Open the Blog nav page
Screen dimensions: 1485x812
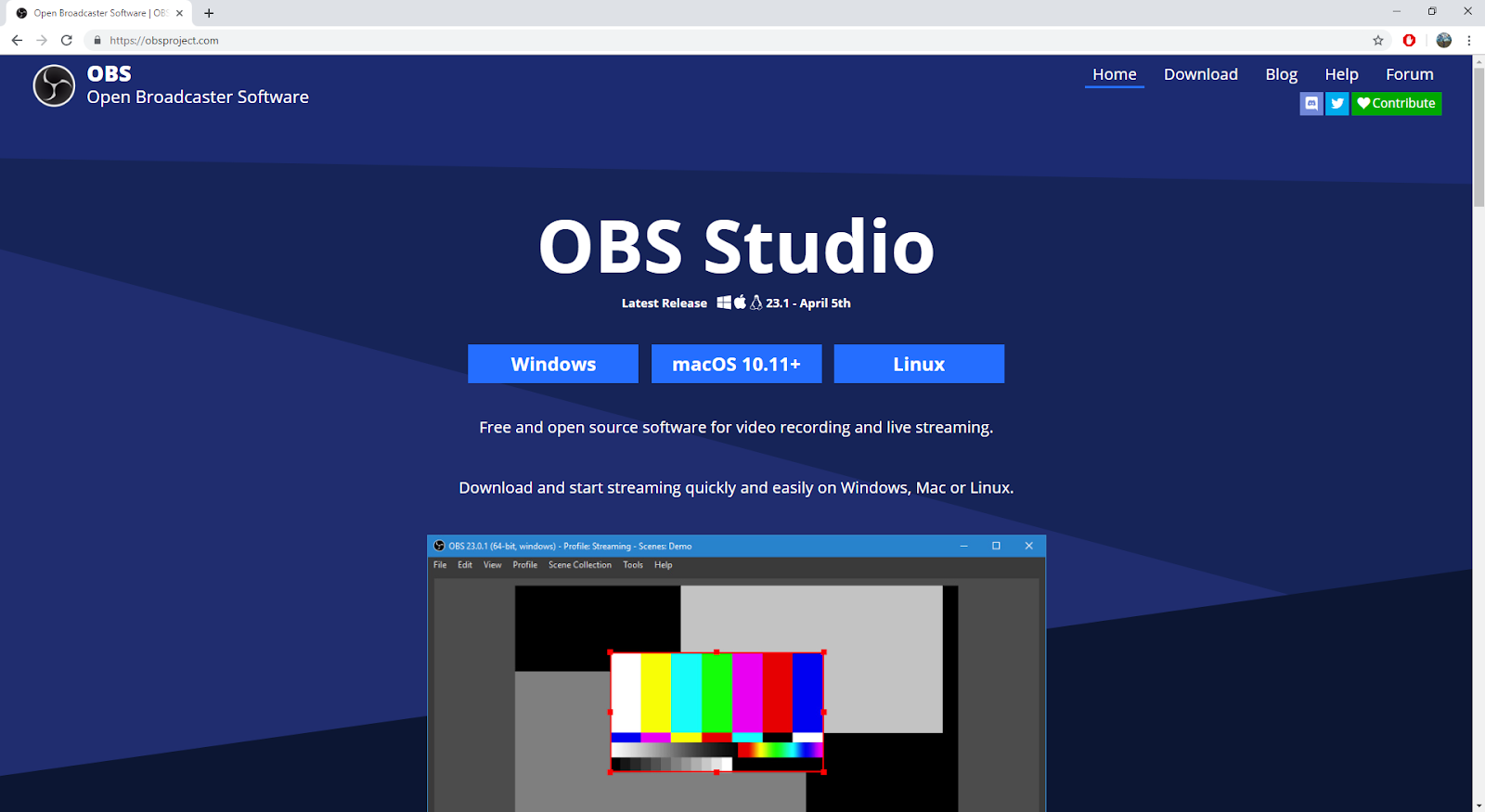coord(1281,74)
